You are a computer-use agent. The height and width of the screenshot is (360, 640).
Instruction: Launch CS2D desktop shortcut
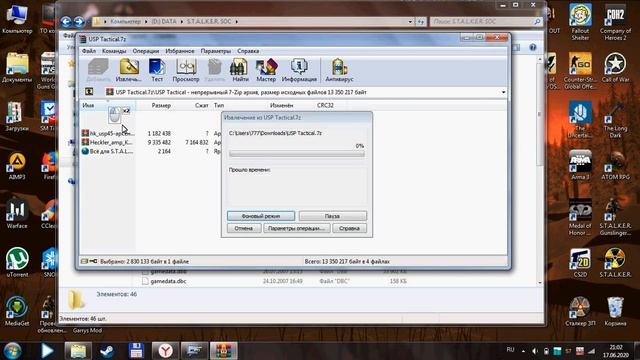[x=580, y=263]
